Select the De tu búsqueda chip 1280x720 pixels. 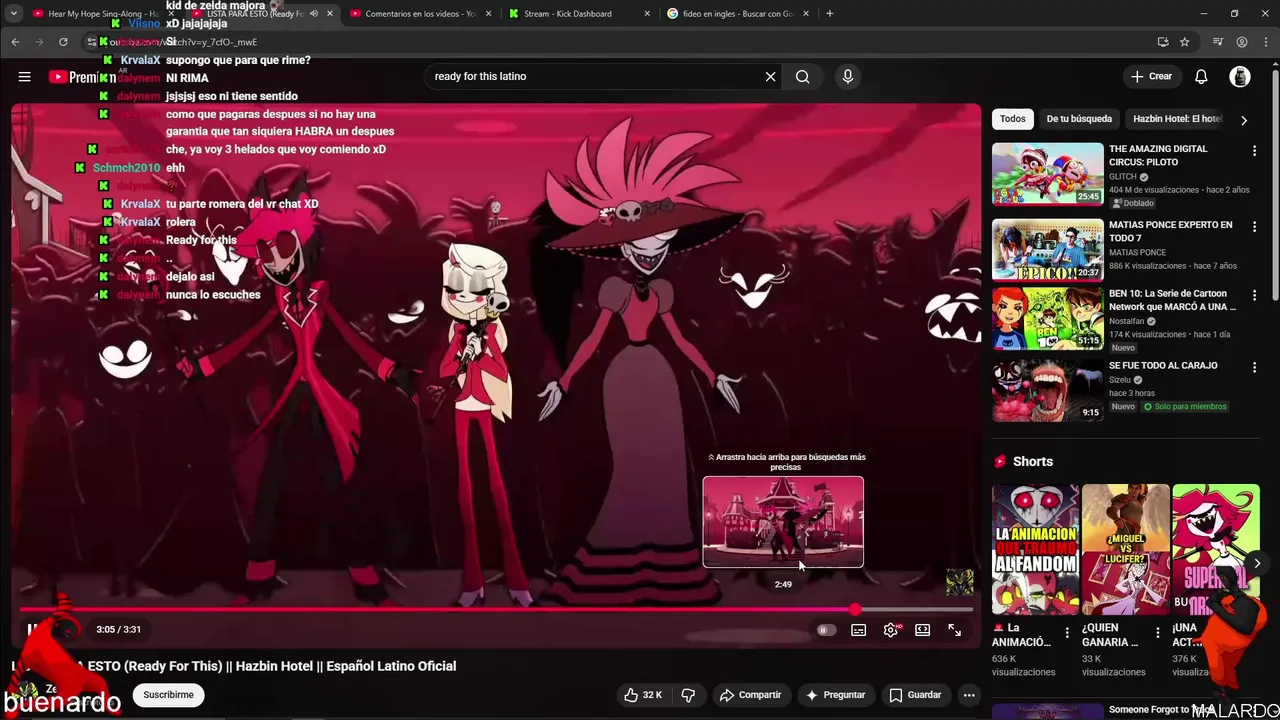pyautogui.click(x=1079, y=119)
